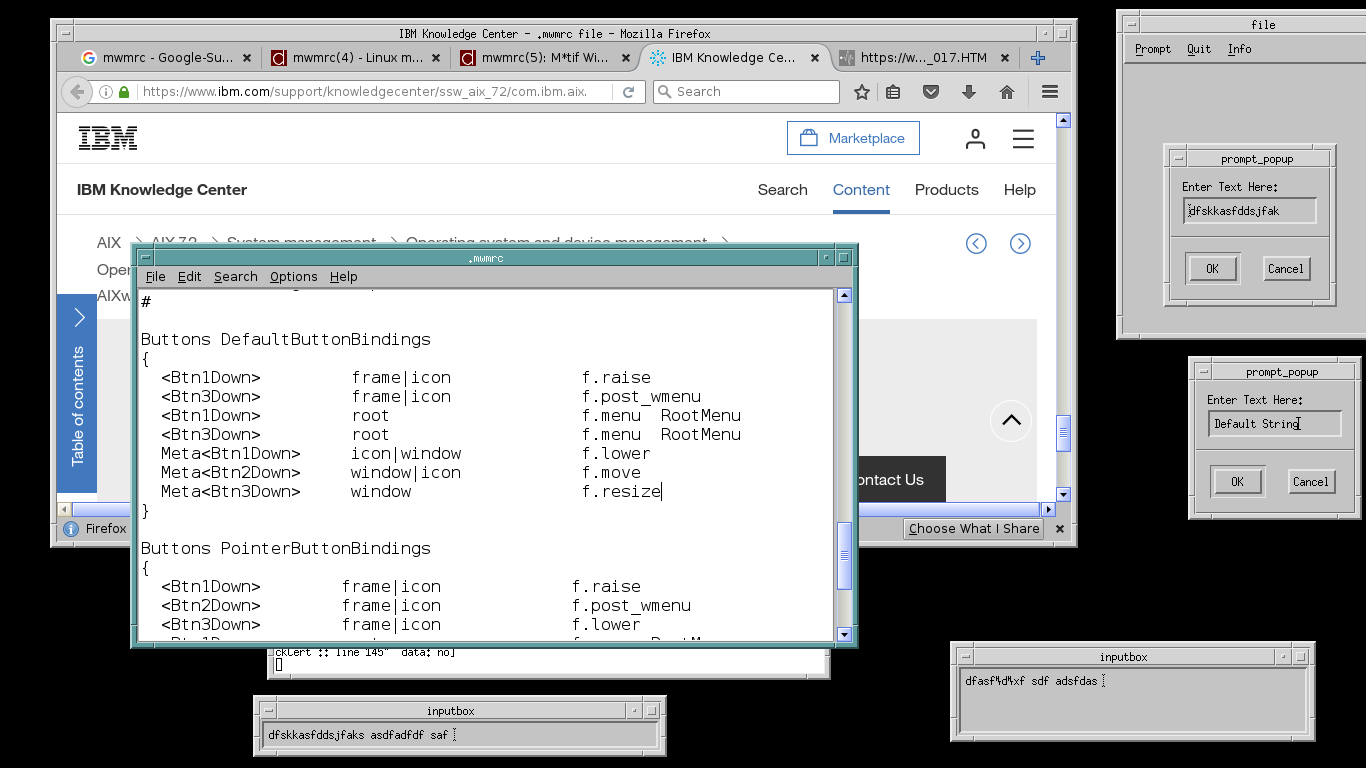Screen dimensions: 1366x768
Task: Open a new tab with the plus icon
Action: [1038, 58]
